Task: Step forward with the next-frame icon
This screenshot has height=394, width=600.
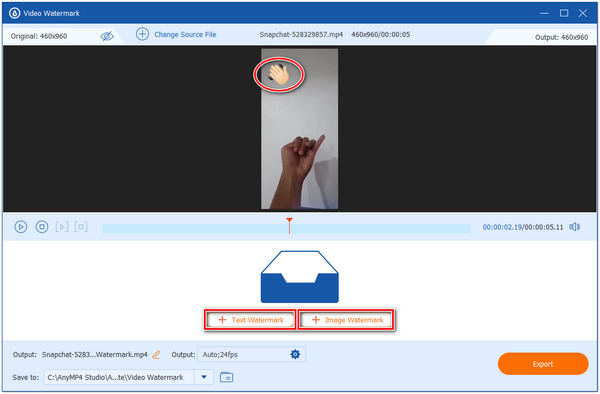Action: click(x=62, y=227)
